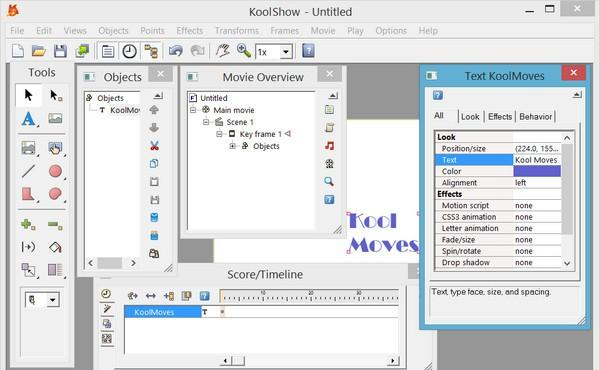Click the Save floppy disk toolbar icon
Image resolution: width=600 pixels, height=370 pixels.
click(x=60, y=51)
